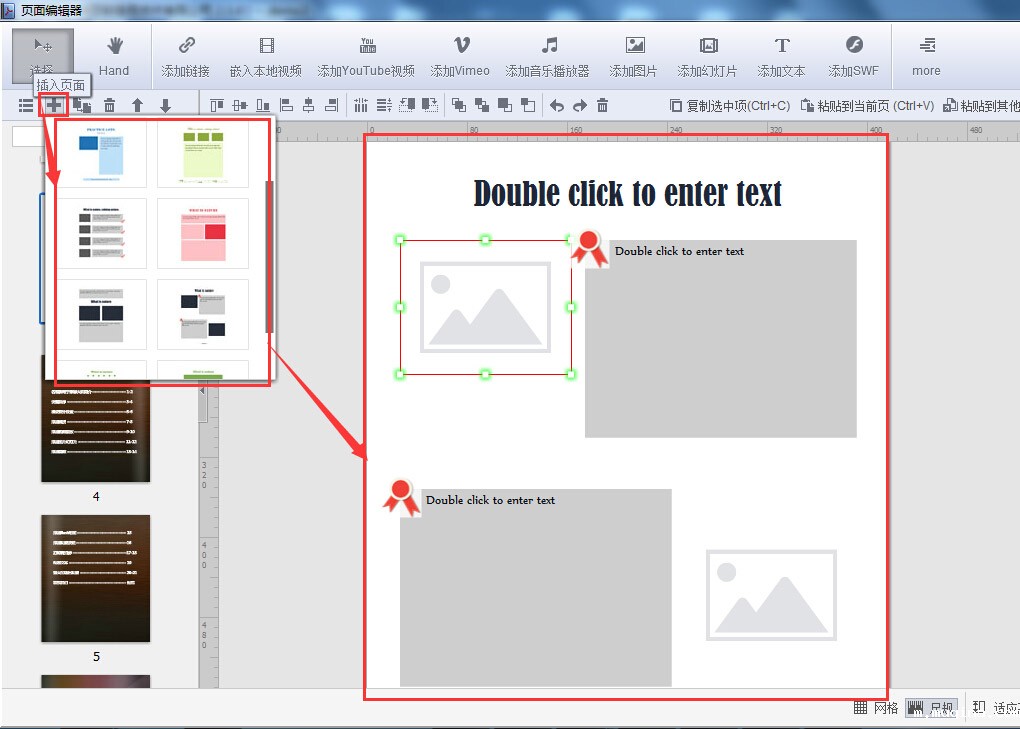The height and width of the screenshot is (729, 1020).
Task: Click the move page down arrow
Action: [x=165, y=105]
